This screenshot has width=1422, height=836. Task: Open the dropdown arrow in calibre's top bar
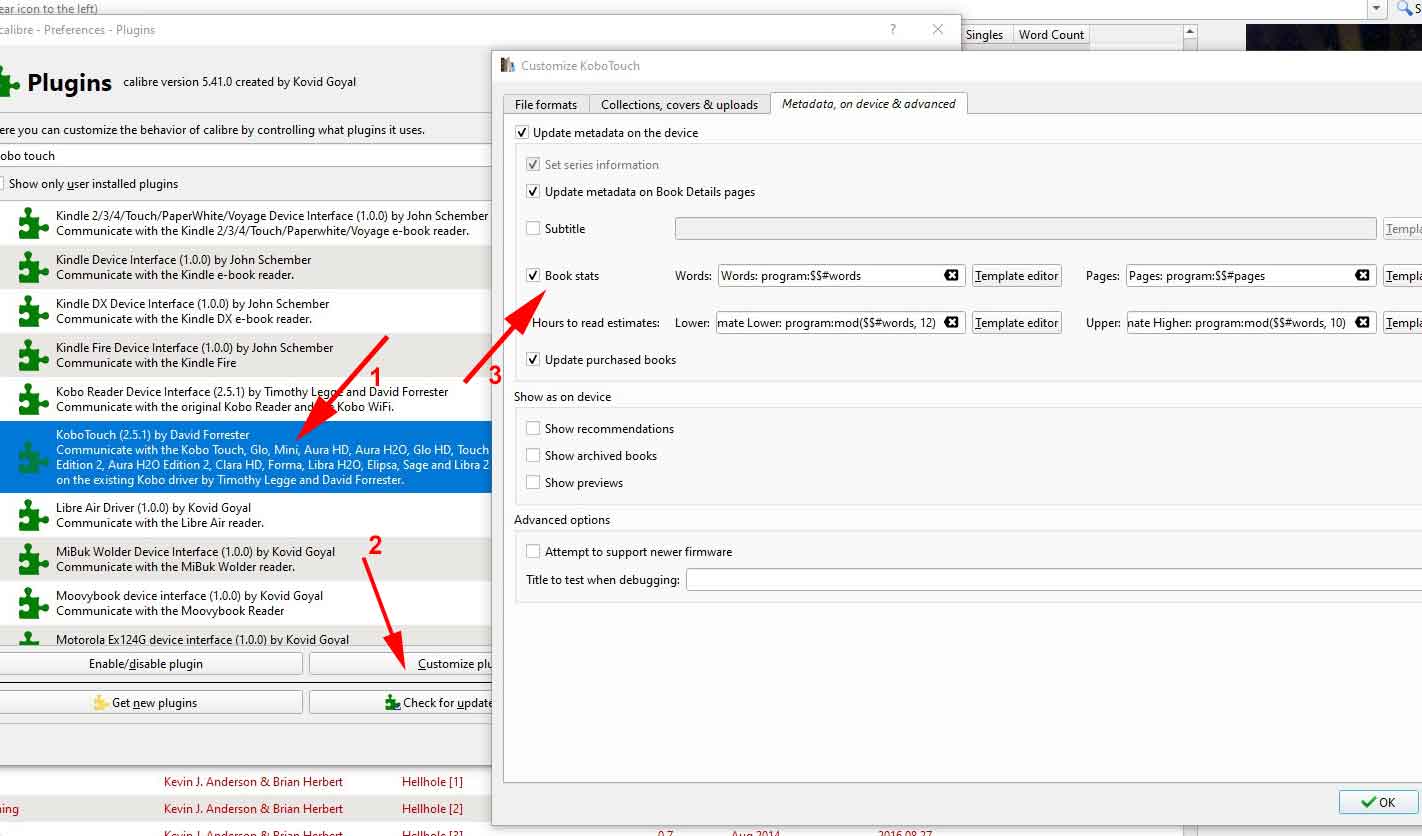[1377, 8]
